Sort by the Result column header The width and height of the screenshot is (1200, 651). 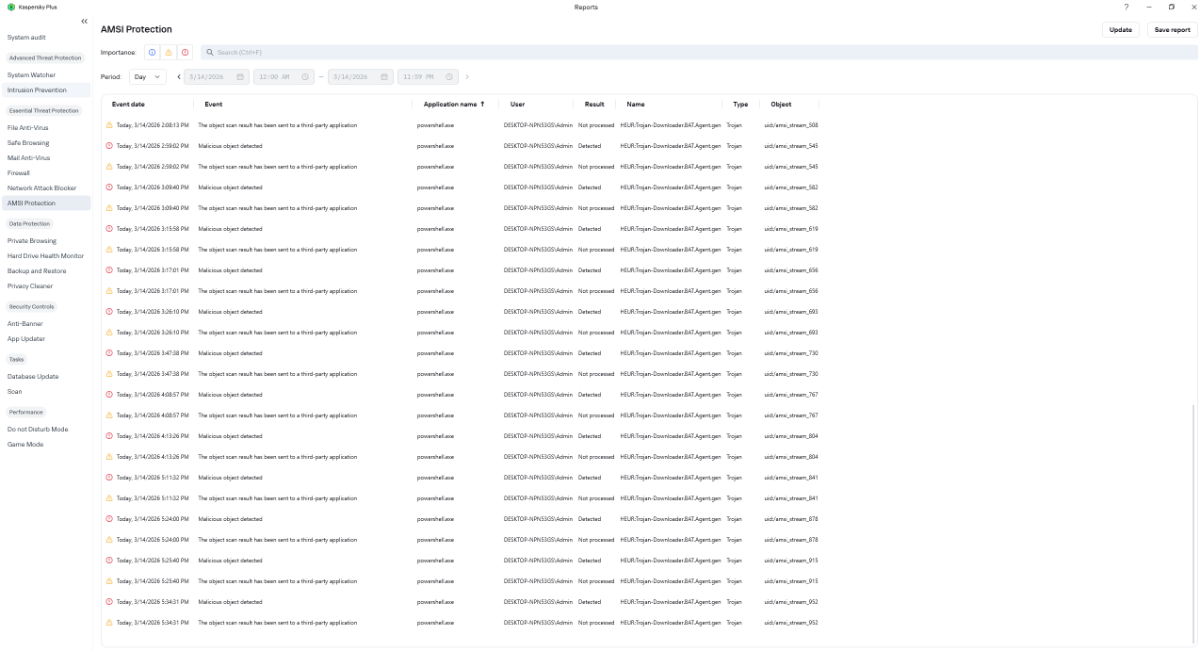pyautogui.click(x=594, y=104)
